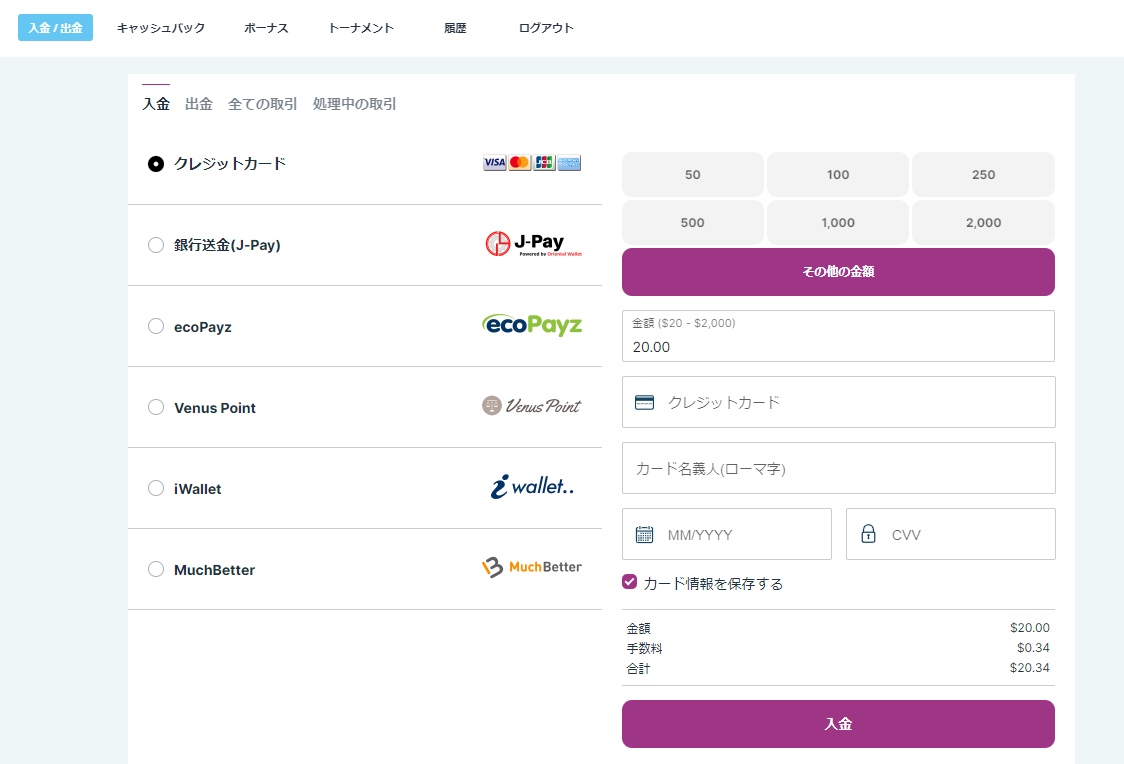Screen dimensions: 1124x764
Task: Open the キャッシュバック menu item
Action: (161, 28)
